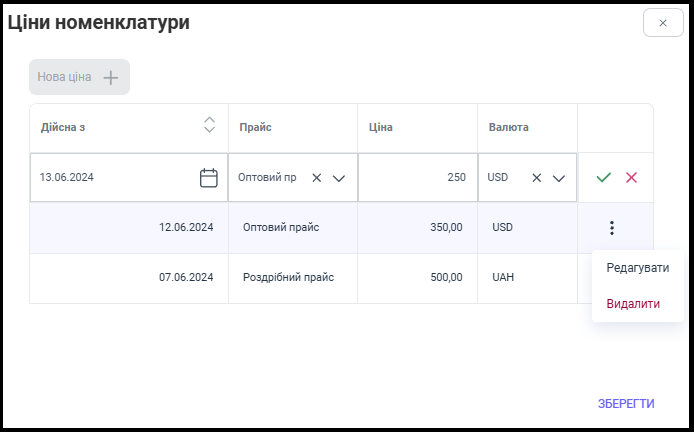This screenshot has width=694, height=432.
Task: Close the Ціни номенклатури dialog
Action: point(663,23)
